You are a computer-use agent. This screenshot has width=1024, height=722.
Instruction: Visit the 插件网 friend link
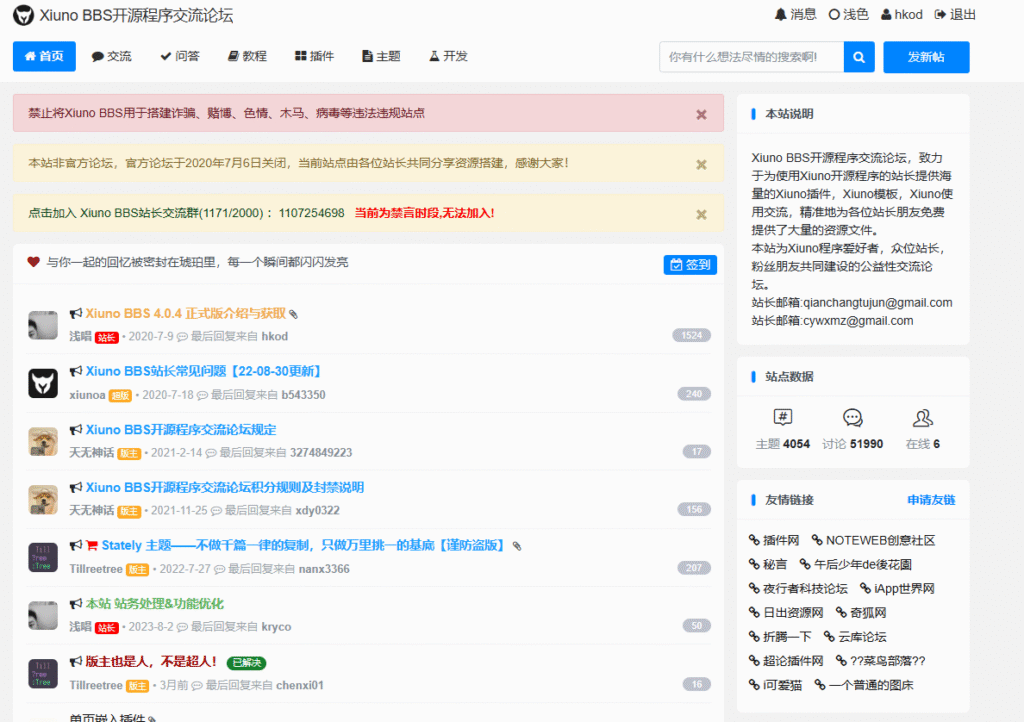[774, 540]
